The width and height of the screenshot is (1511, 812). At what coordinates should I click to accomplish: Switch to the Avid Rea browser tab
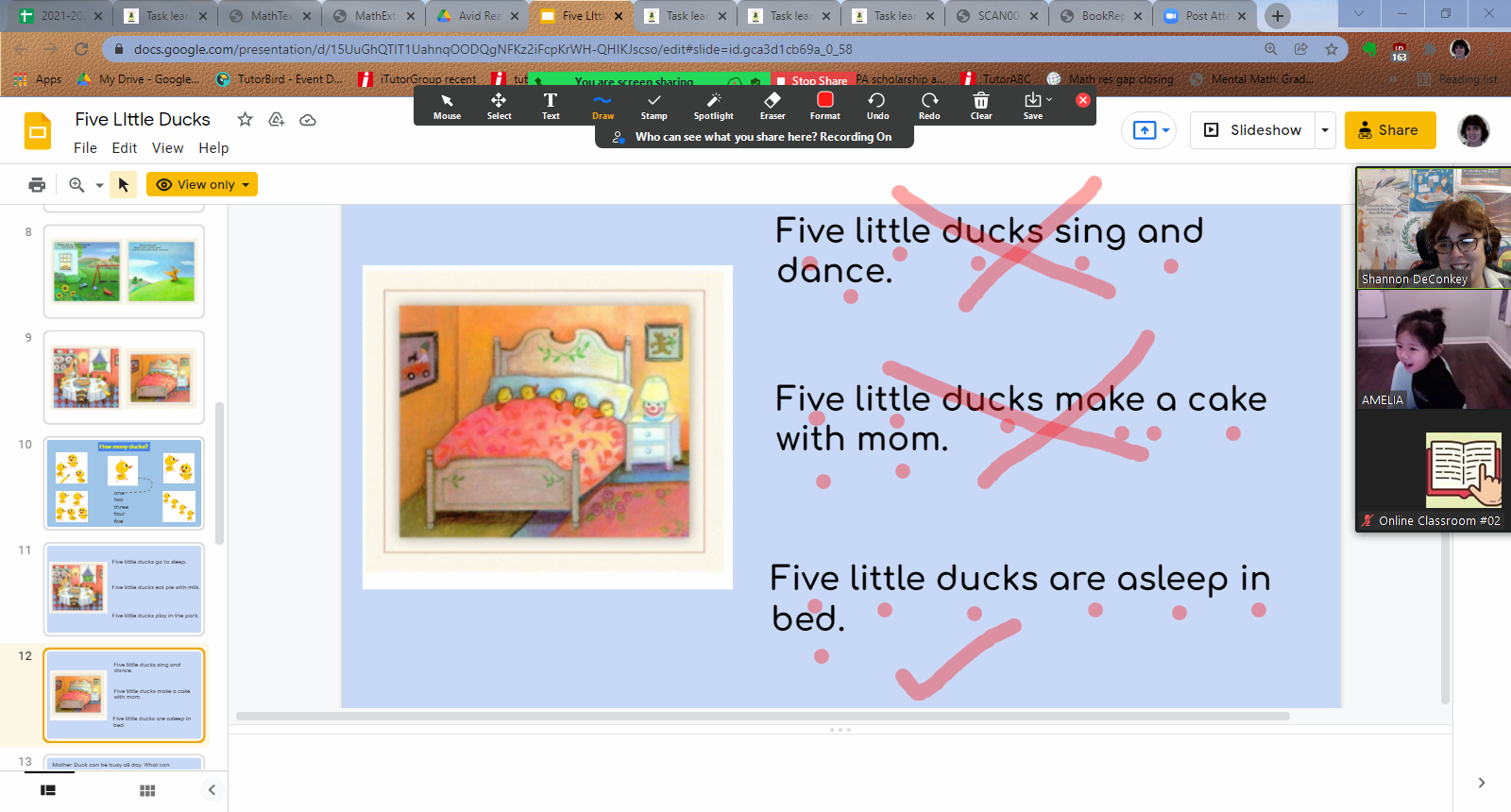[477, 16]
